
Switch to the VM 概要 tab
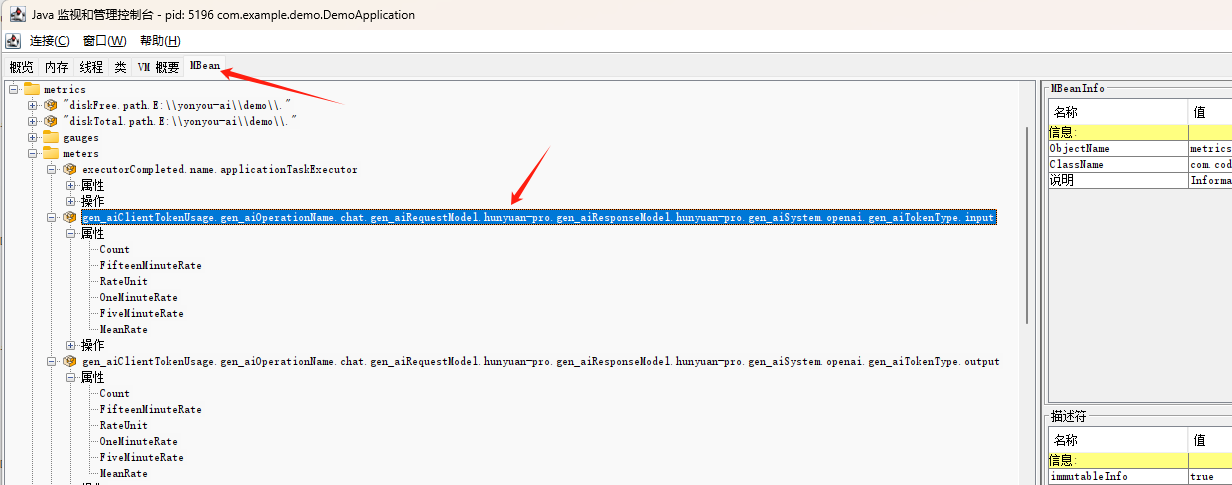click(158, 67)
